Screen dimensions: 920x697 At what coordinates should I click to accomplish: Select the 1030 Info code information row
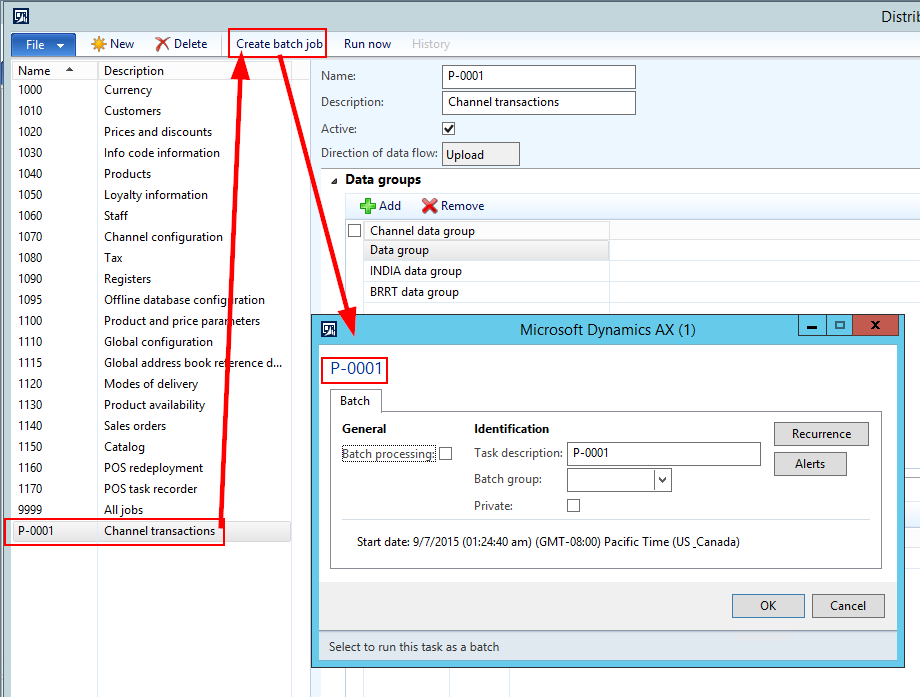[151, 153]
